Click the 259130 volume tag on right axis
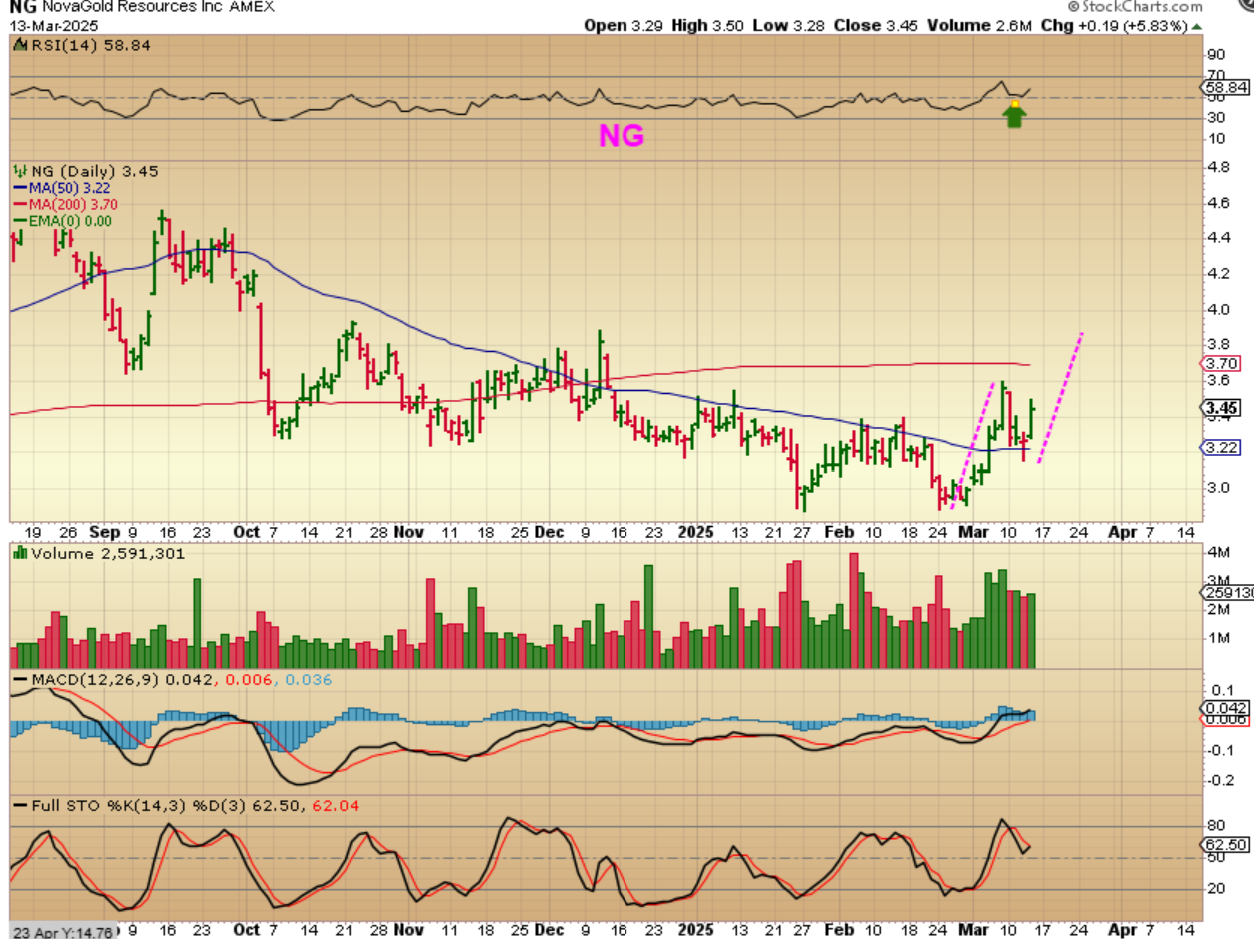 point(1226,592)
